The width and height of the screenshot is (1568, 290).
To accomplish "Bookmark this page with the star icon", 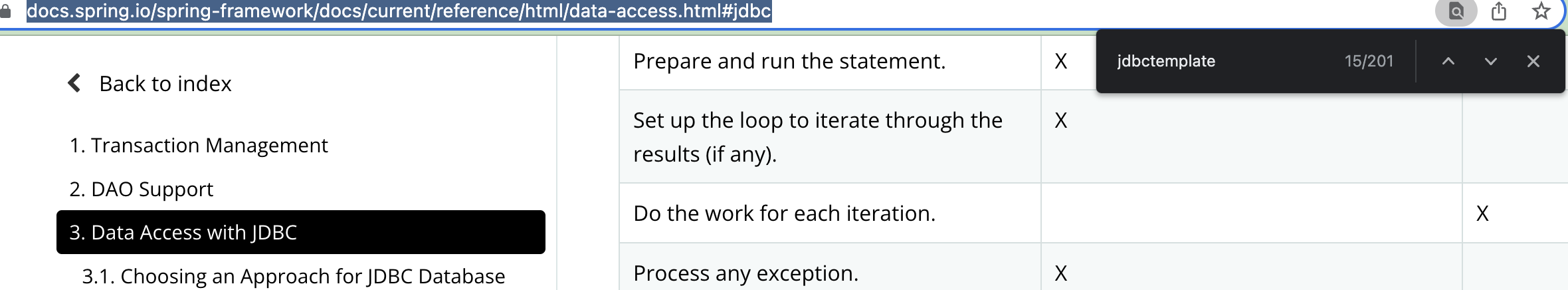I will [1541, 11].
